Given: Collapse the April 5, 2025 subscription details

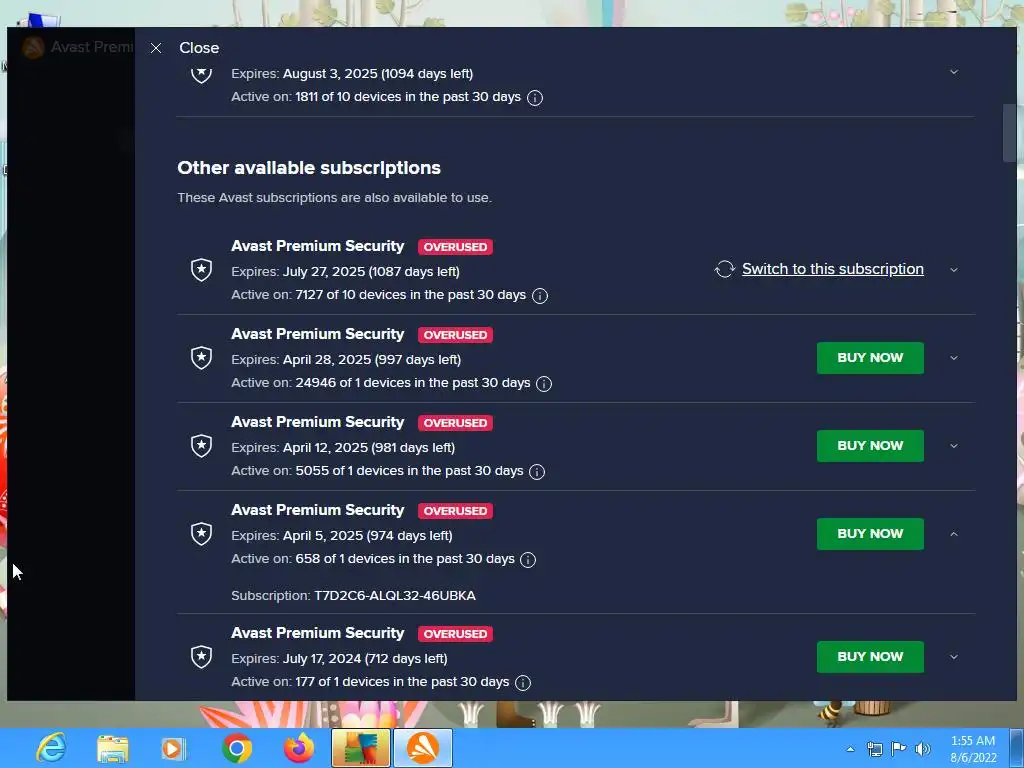Looking at the screenshot, I should pyautogui.click(x=953, y=534).
